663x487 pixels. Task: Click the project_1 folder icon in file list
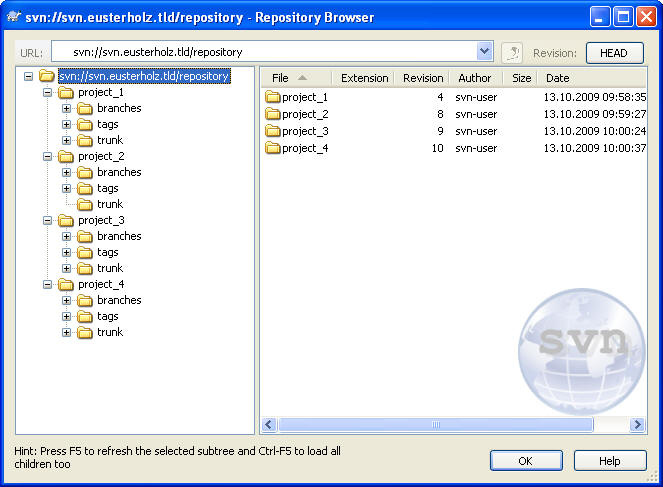(273, 97)
